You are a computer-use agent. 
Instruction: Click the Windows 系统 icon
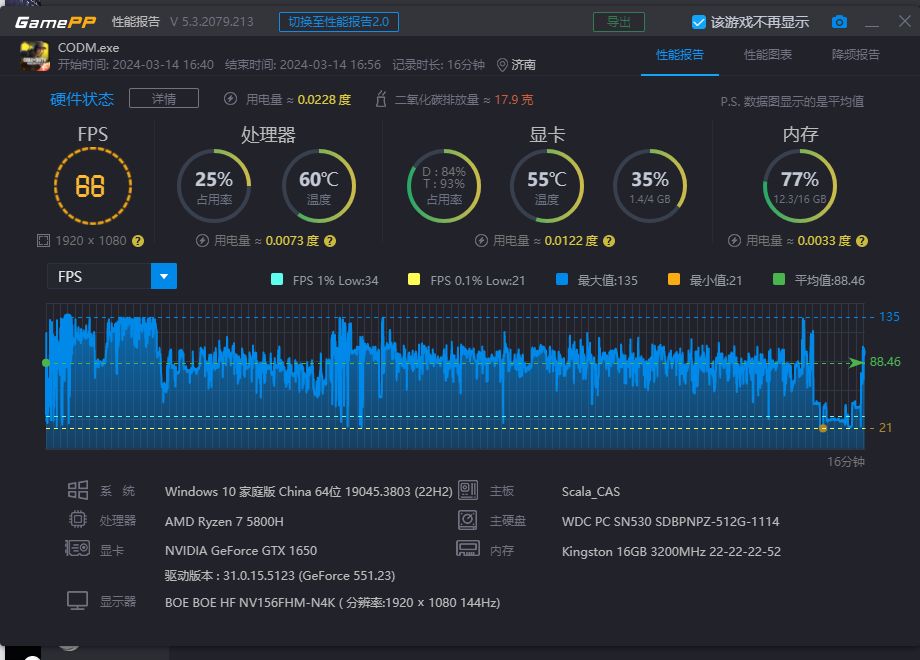click(x=77, y=490)
